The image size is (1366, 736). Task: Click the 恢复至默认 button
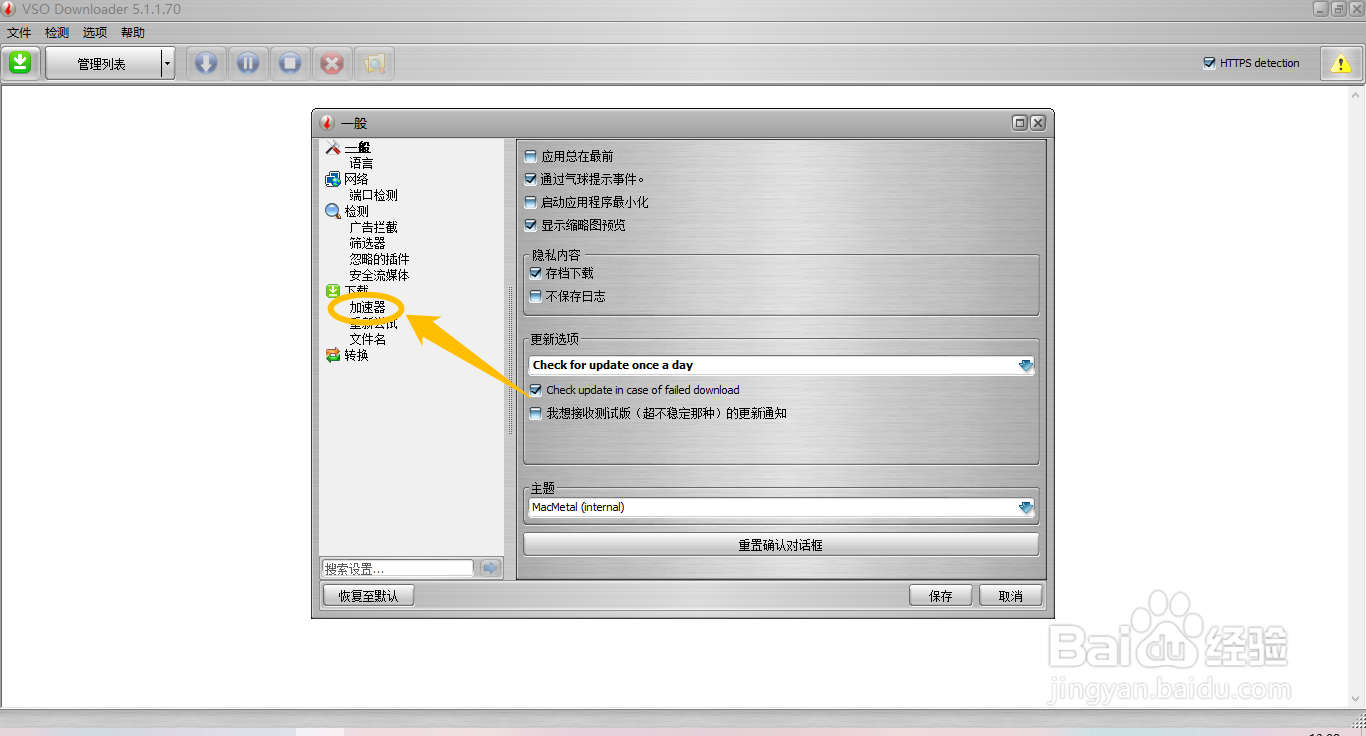(x=368, y=596)
